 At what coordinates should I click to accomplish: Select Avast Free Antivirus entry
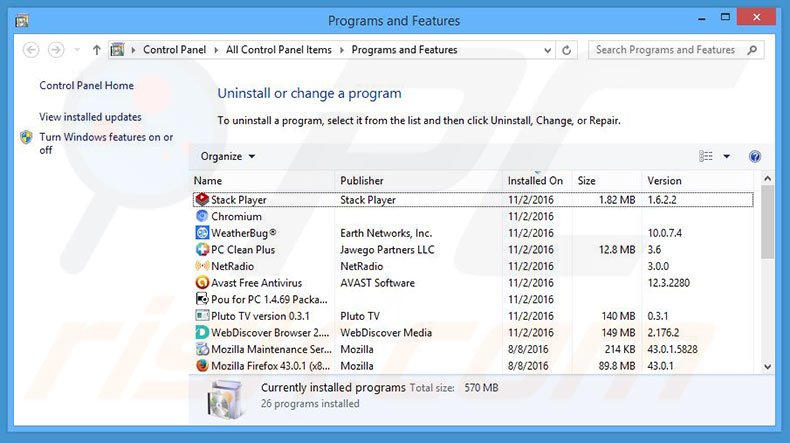[256, 283]
